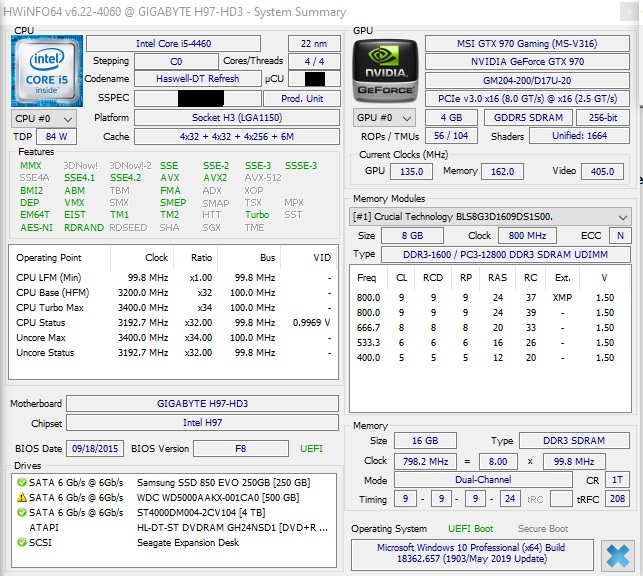Expand the Crucial Technology memory module dropdown
The width and height of the screenshot is (643, 576).
pos(490,216)
